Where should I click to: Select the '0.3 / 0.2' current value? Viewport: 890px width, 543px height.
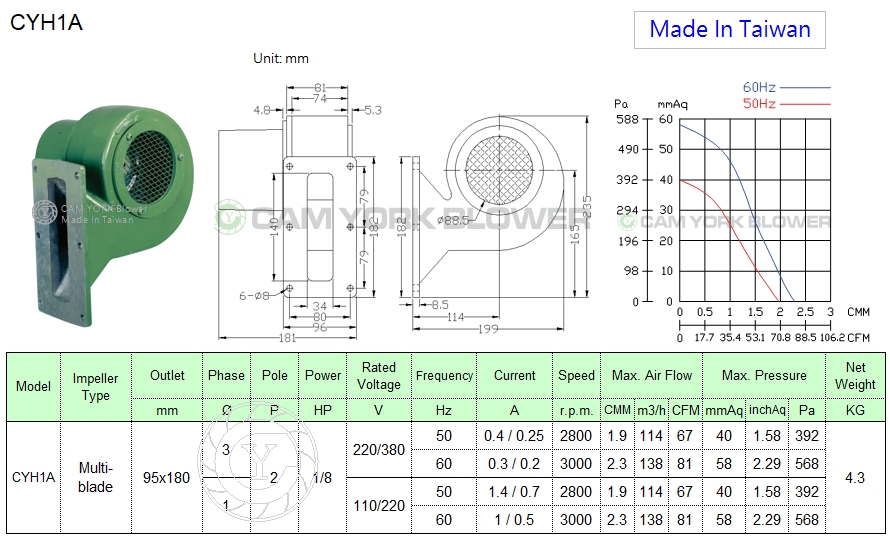(514, 464)
